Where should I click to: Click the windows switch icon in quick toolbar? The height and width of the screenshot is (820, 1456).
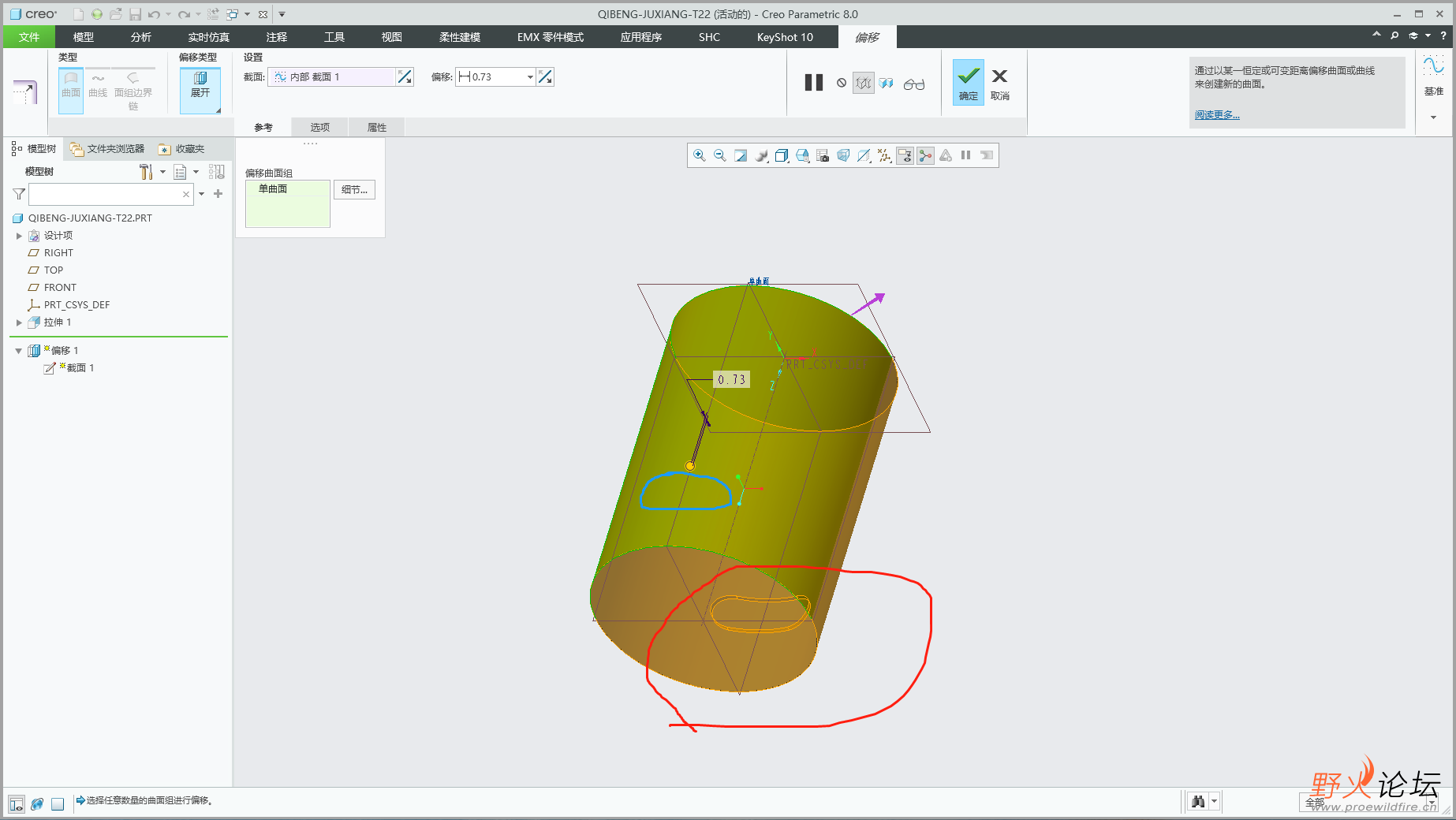pos(232,14)
